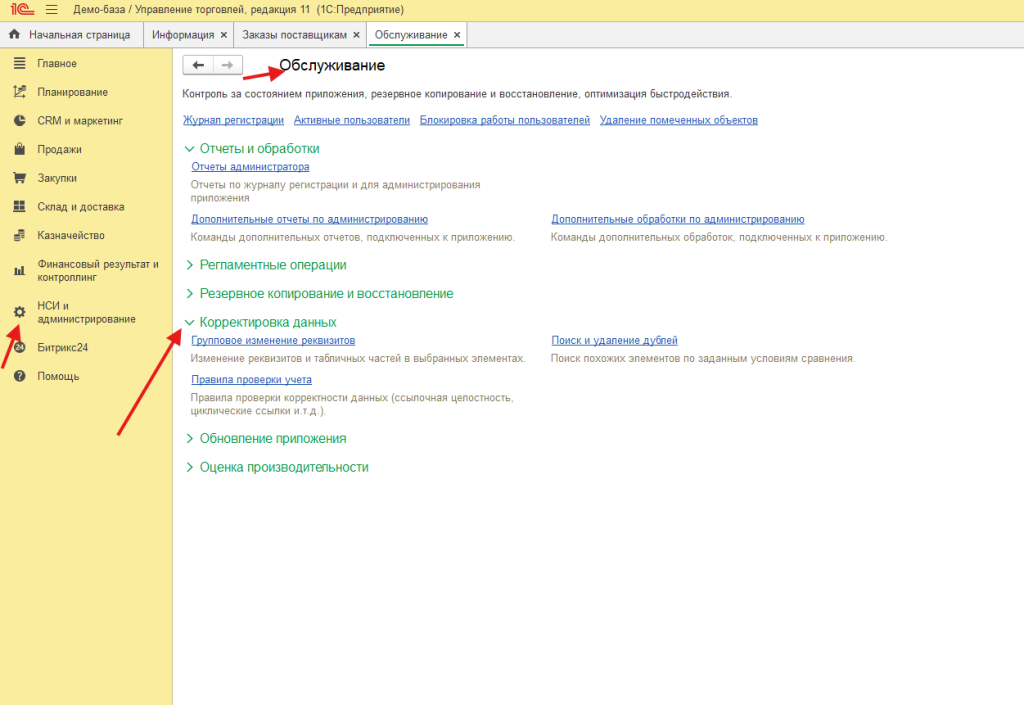
Task: Expand Резервное копирование и восстановление section
Action: [x=190, y=294]
